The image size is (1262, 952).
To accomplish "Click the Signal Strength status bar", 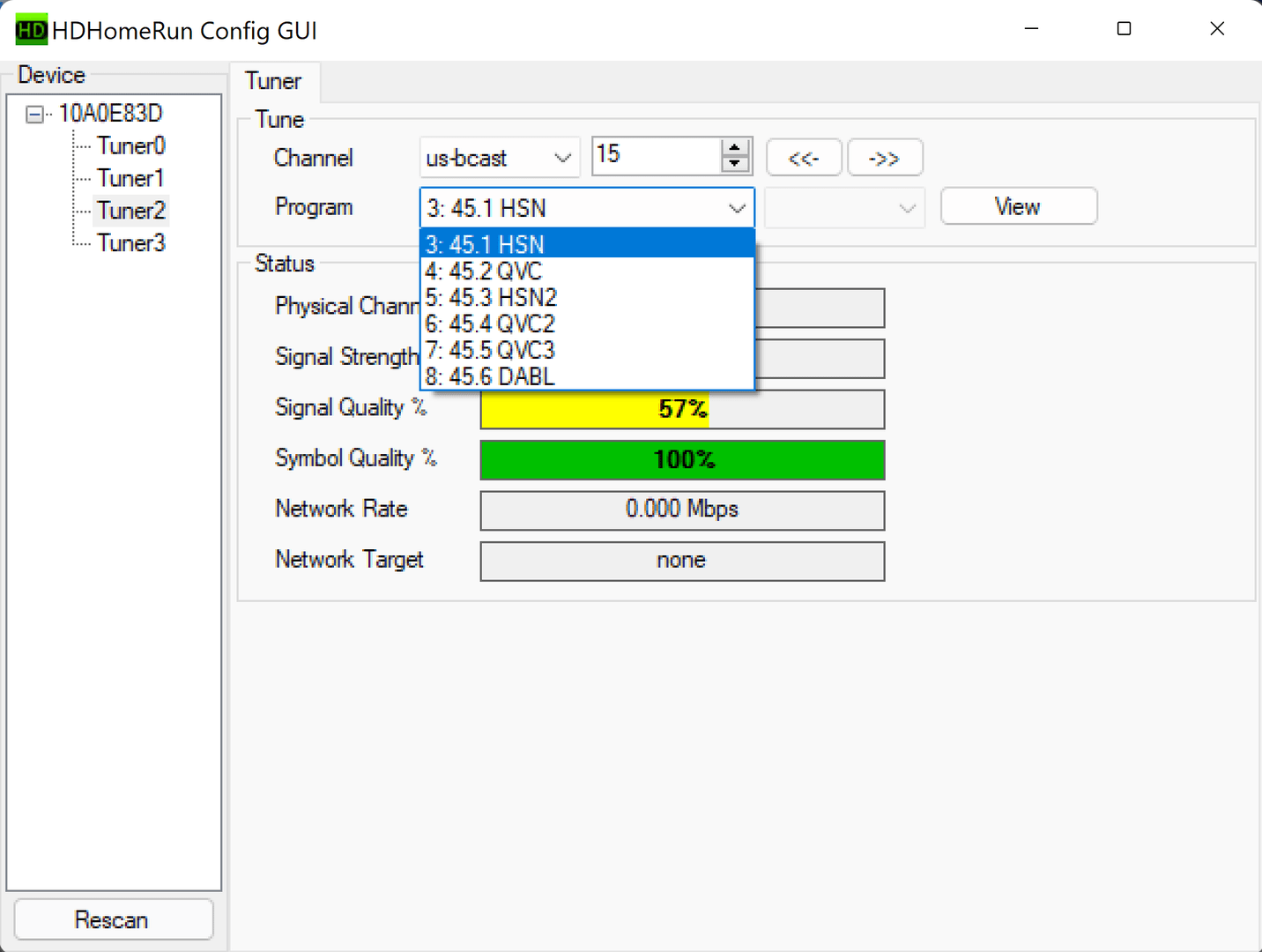I will tap(820, 359).
